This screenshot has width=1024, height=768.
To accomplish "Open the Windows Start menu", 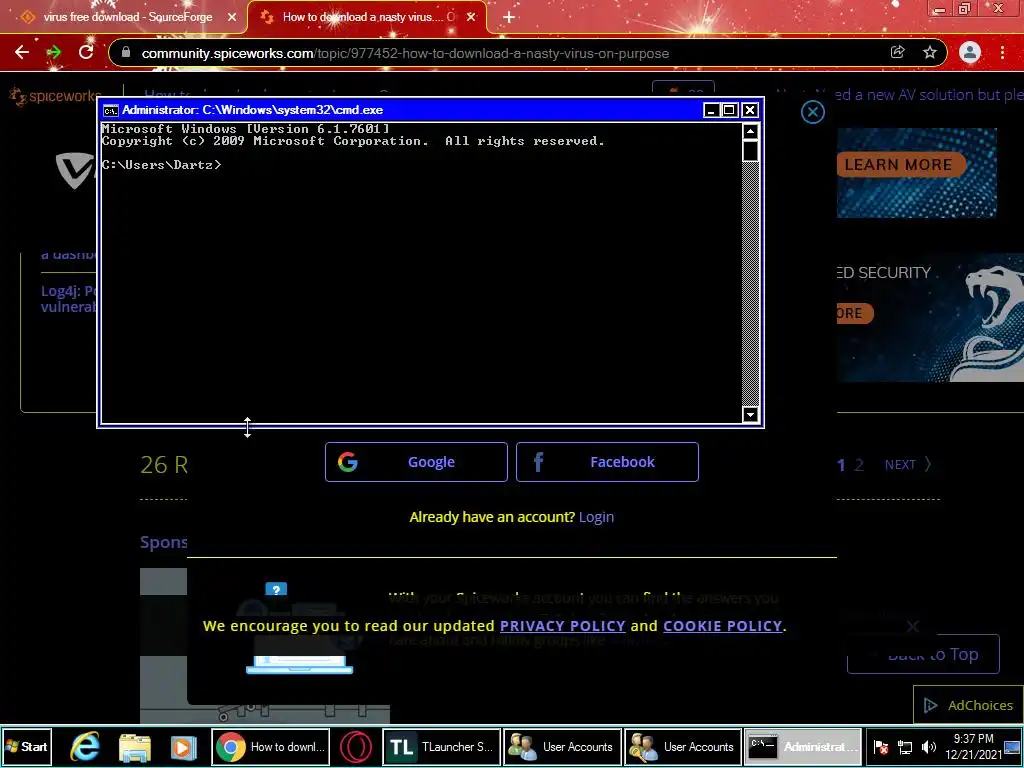I will pyautogui.click(x=27, y=746).
